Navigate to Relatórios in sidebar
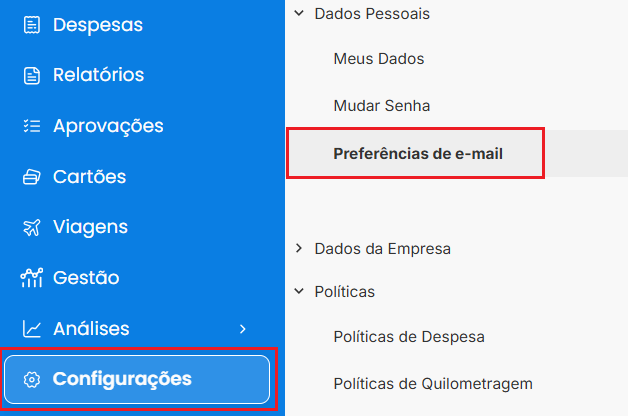Image resolution: width=628 pixels, height=416 pixels. (x=98, y=75)
